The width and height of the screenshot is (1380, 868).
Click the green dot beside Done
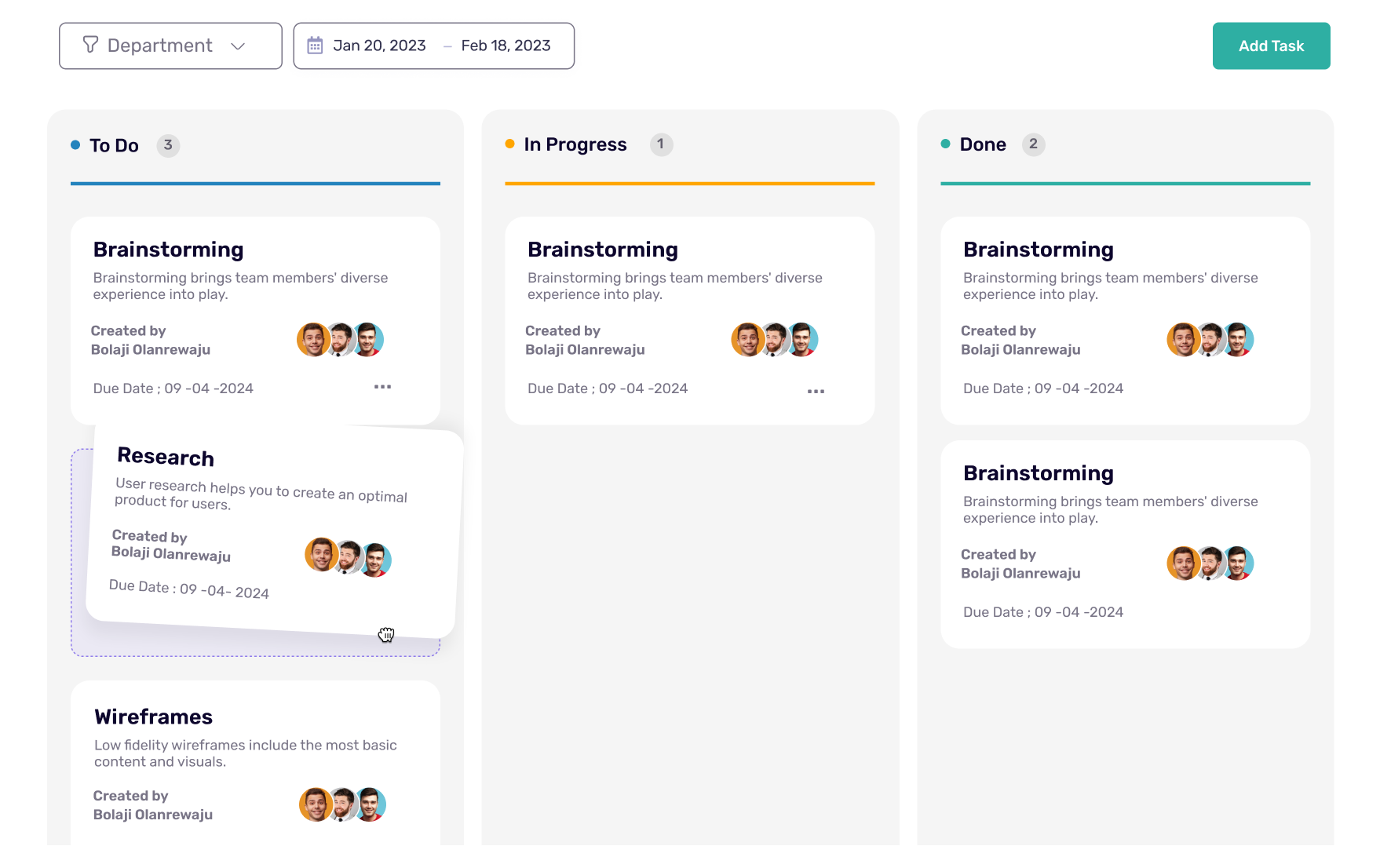(945, 144)
